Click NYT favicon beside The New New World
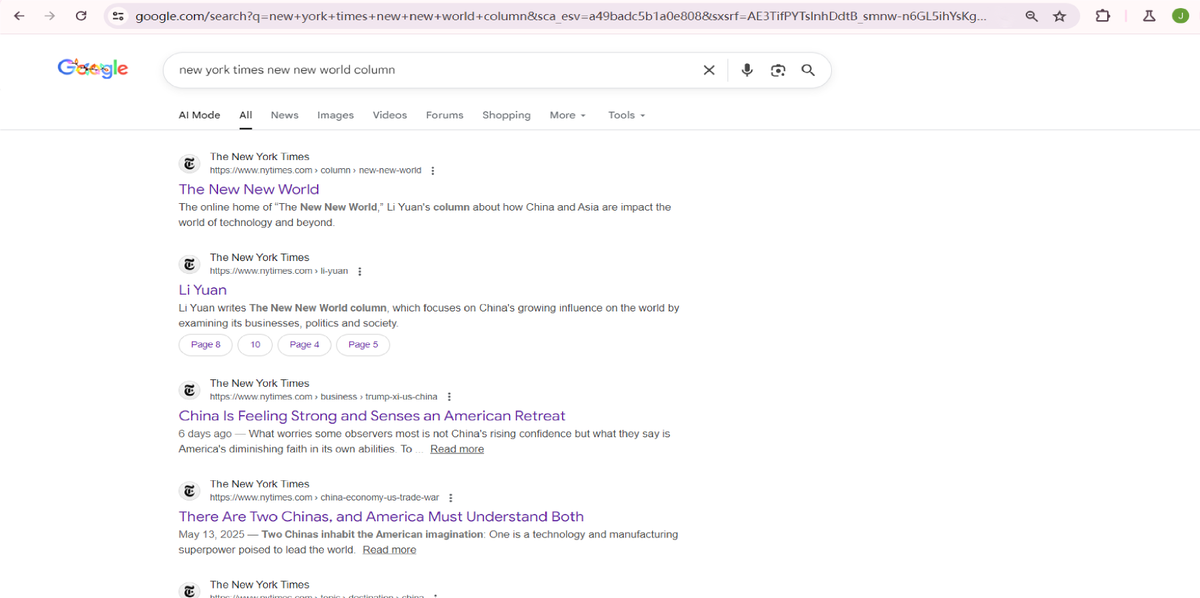Viewport: 1200px width, 598px height. (x=188, y=163)
